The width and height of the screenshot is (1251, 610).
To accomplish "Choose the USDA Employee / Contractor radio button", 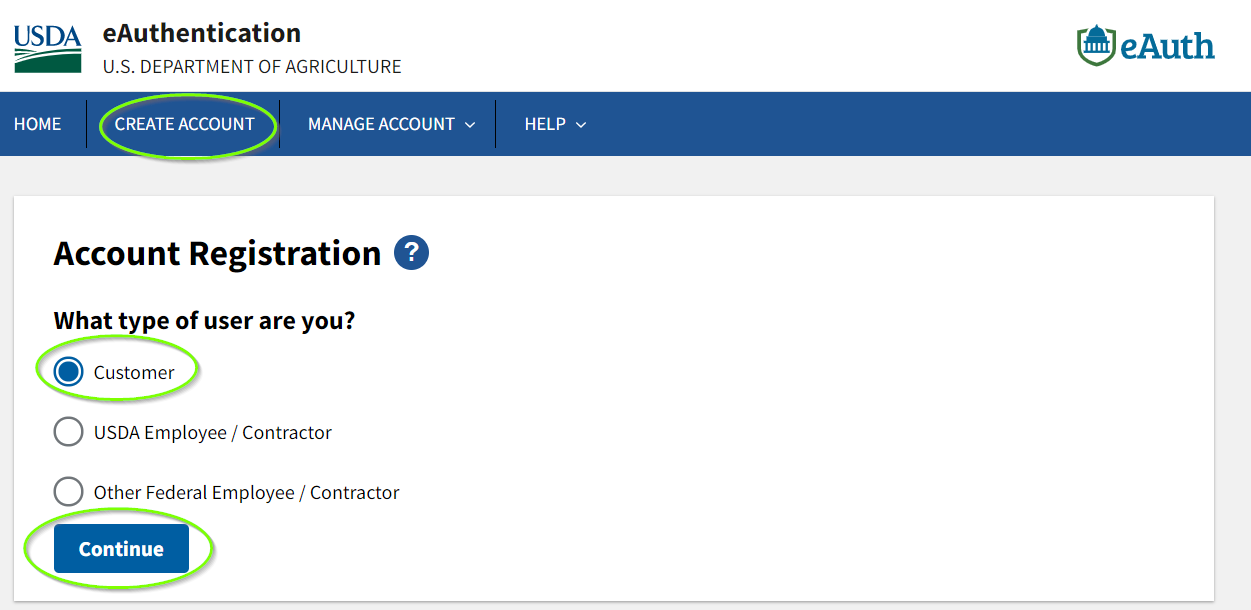I will pyautogui.click(x=68, y=432).
